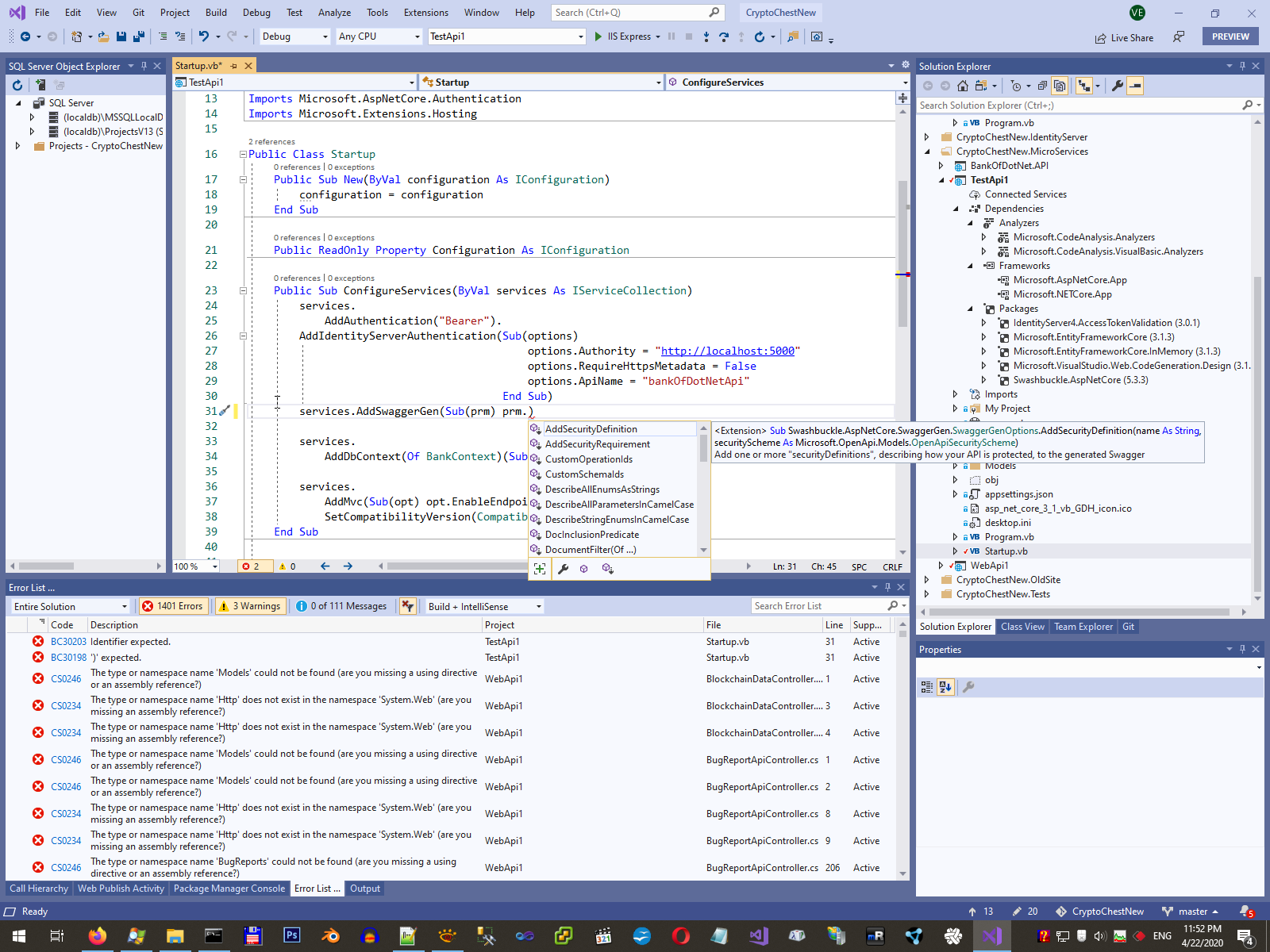This screenshot has height=952, width=1270.
Task: Refresh SQL Server Object Explorer
Action: pyautogui.click(x=17, y=85)
